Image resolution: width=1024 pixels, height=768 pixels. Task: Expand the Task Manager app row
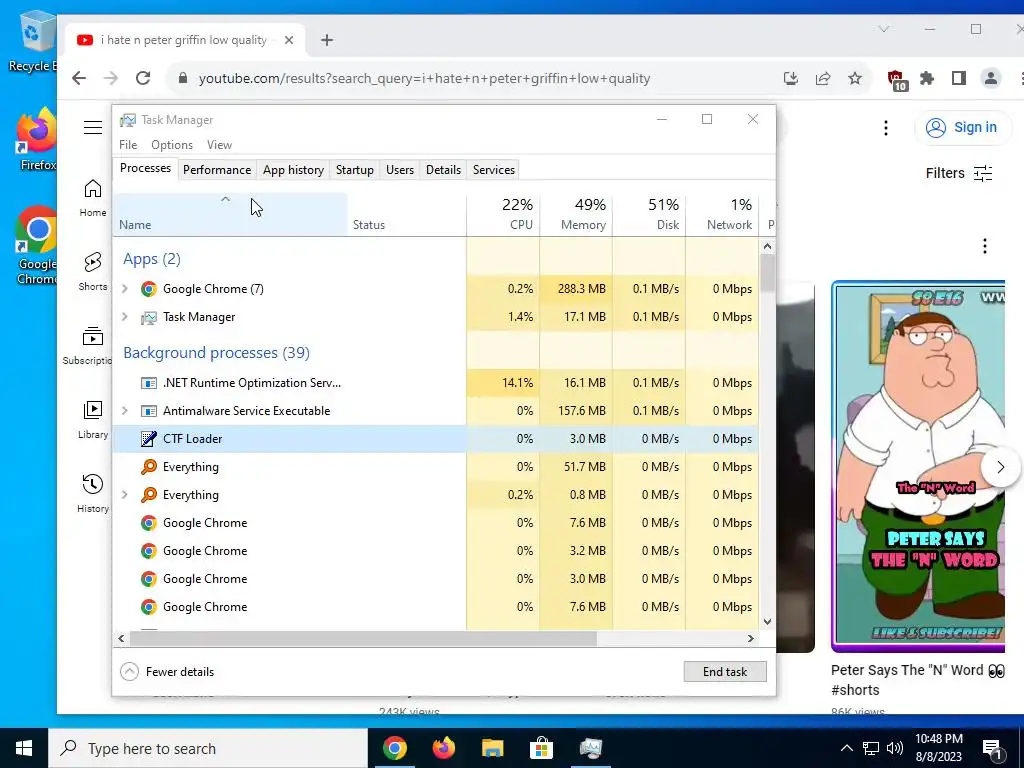click(125, 317)
